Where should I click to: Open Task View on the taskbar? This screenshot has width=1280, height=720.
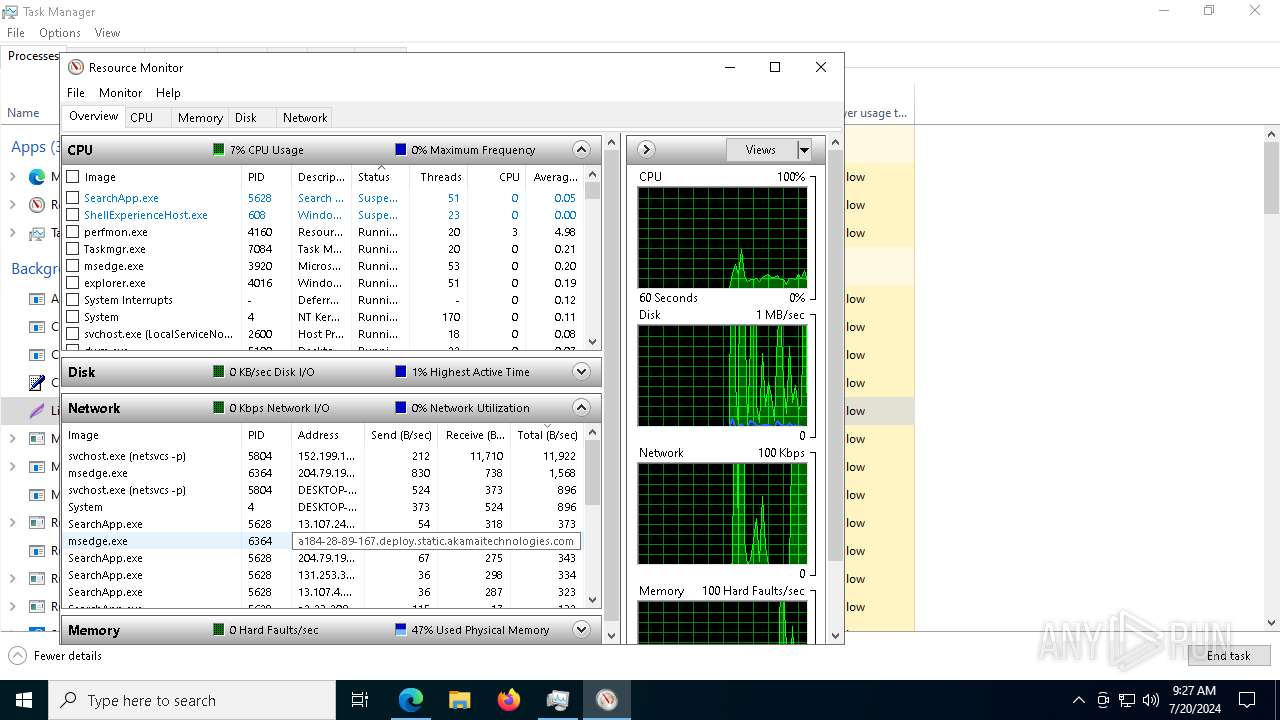360,700
